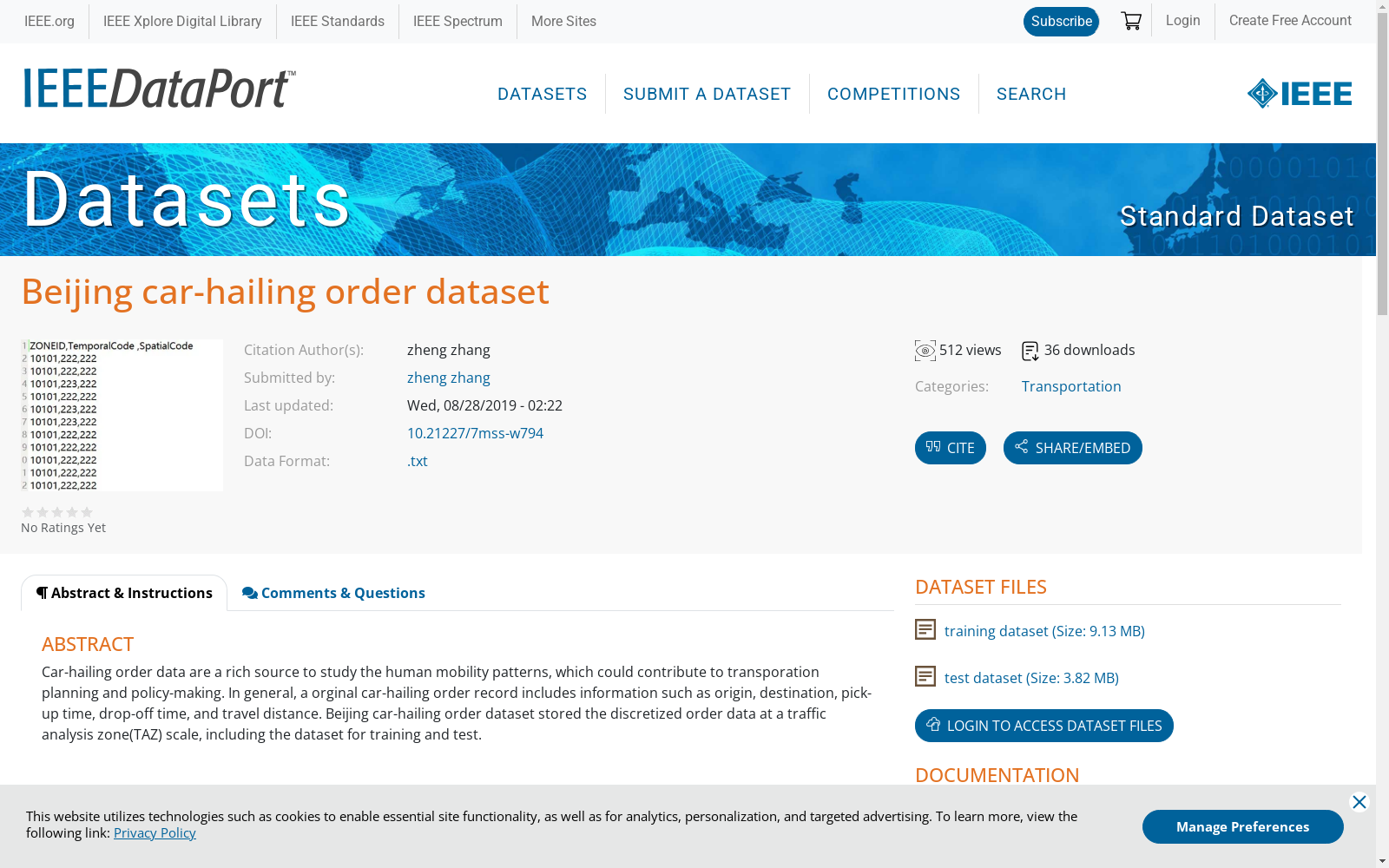Click LOGIN TO ACCESS DATASET FILES button
The image size is (1389, 868).
pos(1044,726)
